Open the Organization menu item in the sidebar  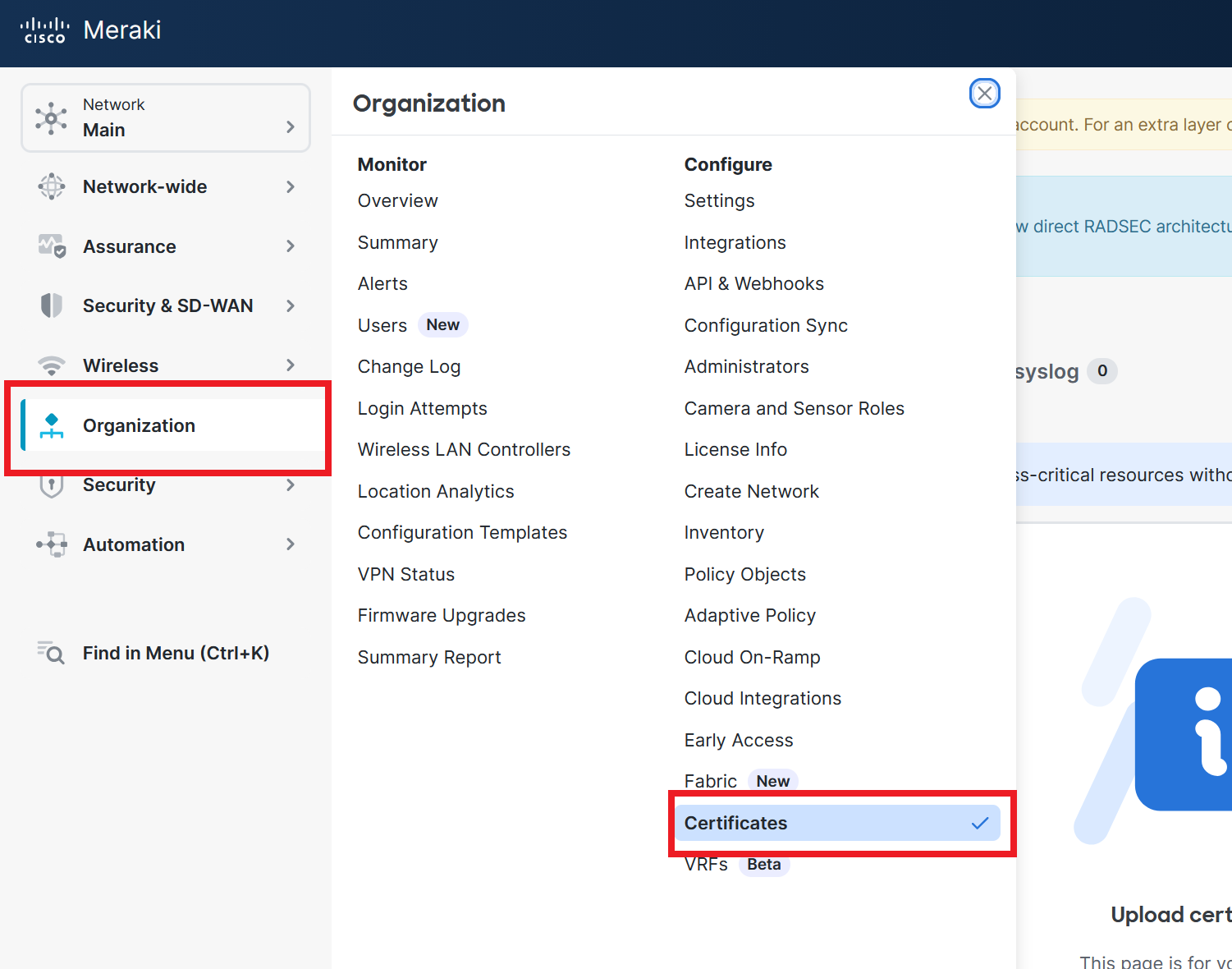172,425
